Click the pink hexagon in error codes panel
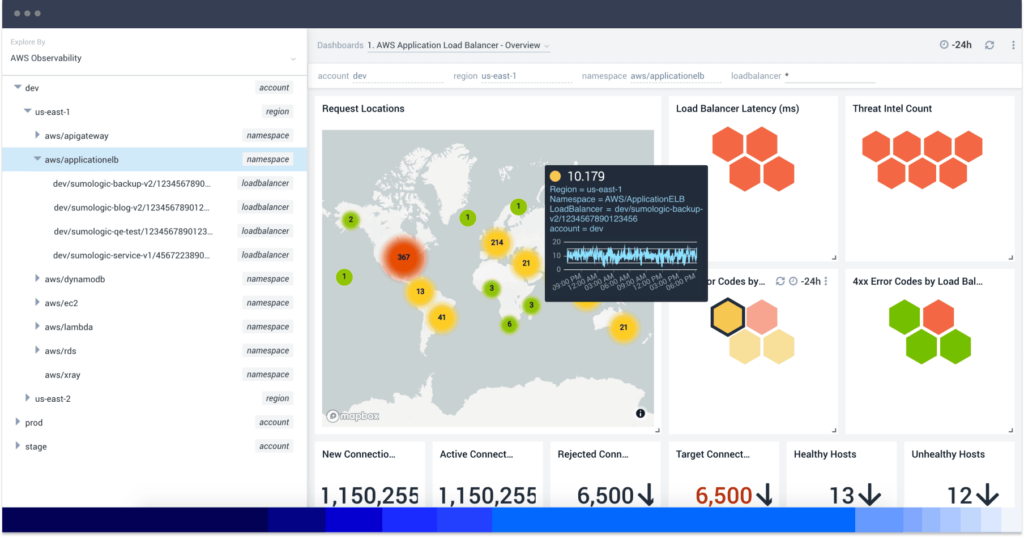Viewport: 1024px width, 537px height. point(761,317)
